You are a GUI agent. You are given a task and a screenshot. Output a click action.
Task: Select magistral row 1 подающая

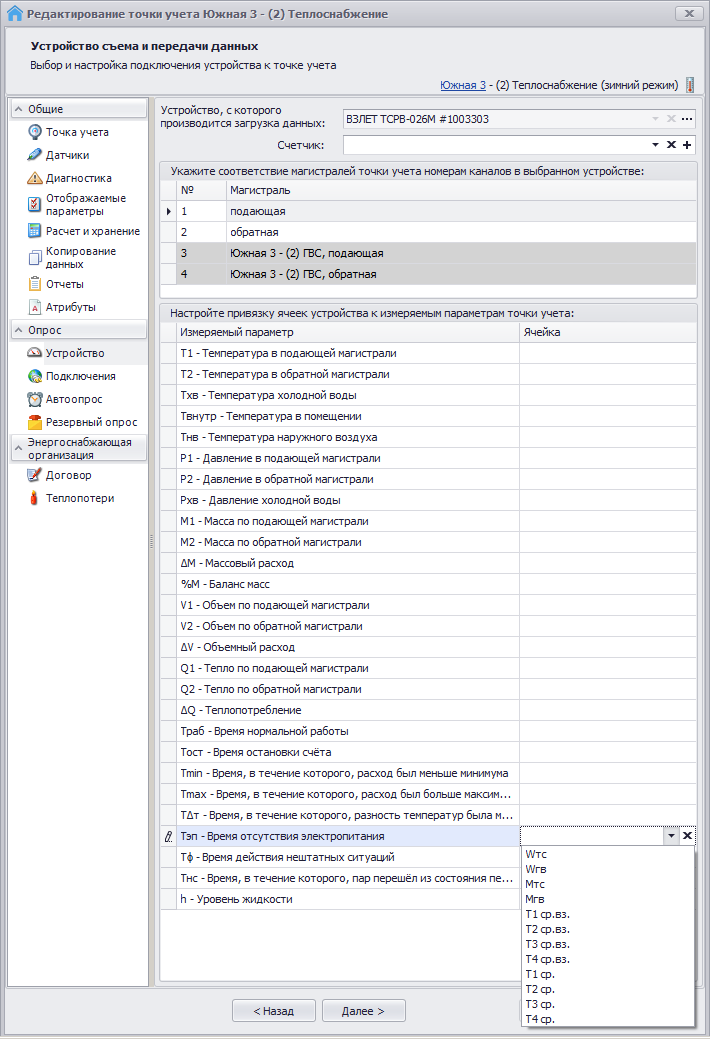tap(428, 211)
